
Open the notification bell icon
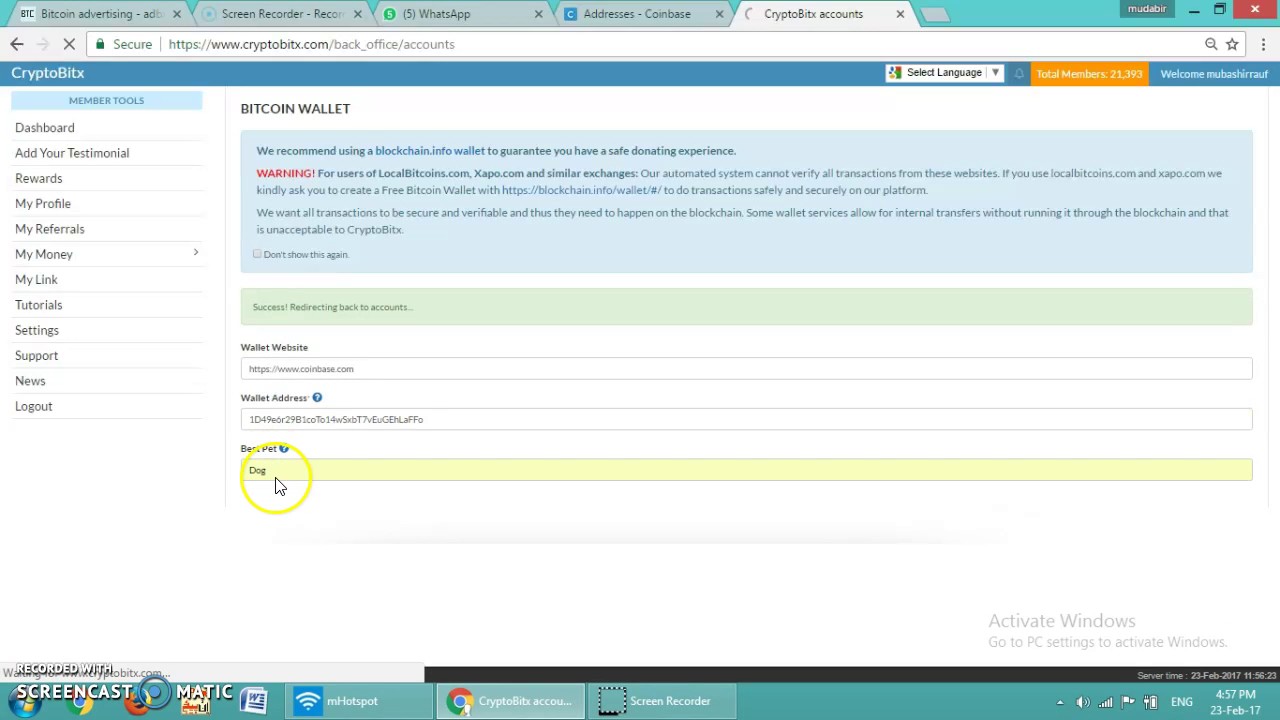pyautogui.click(x=1019, y=73)
